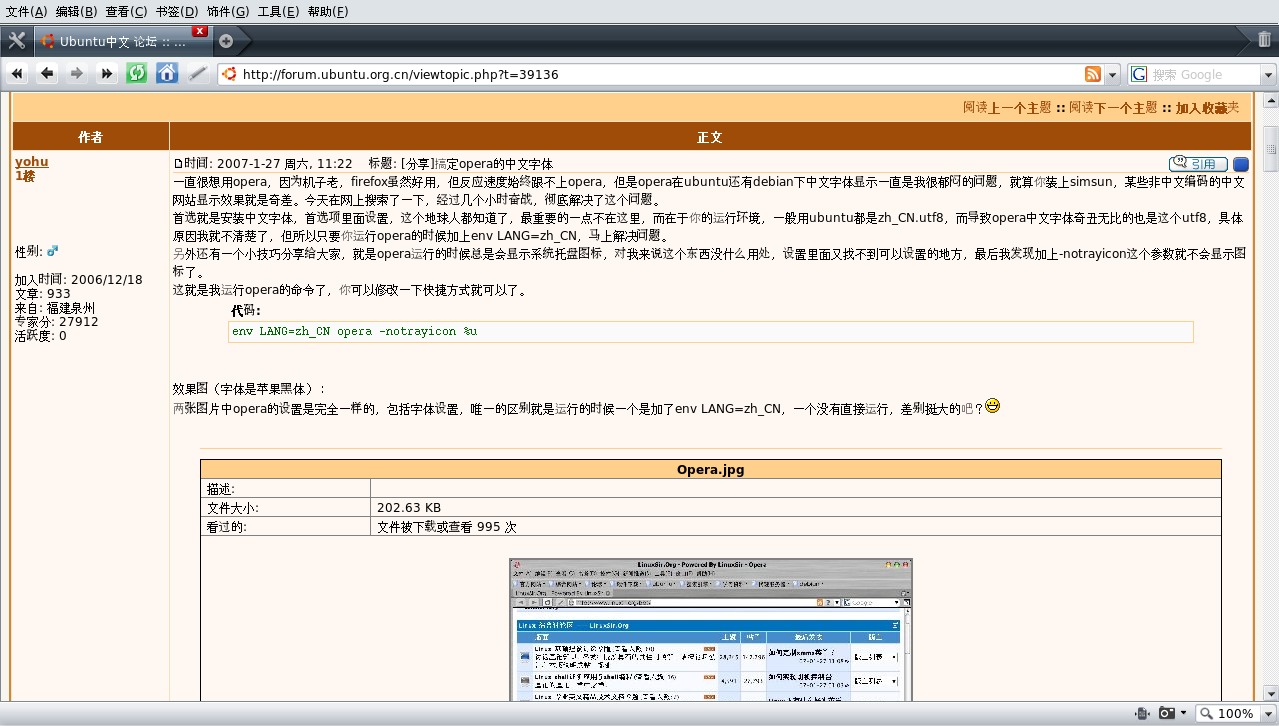This screenshot has height=726, width=1279.
Task: Click the 文件被下载或查看 995 次 text
Action: coord(447,526)
